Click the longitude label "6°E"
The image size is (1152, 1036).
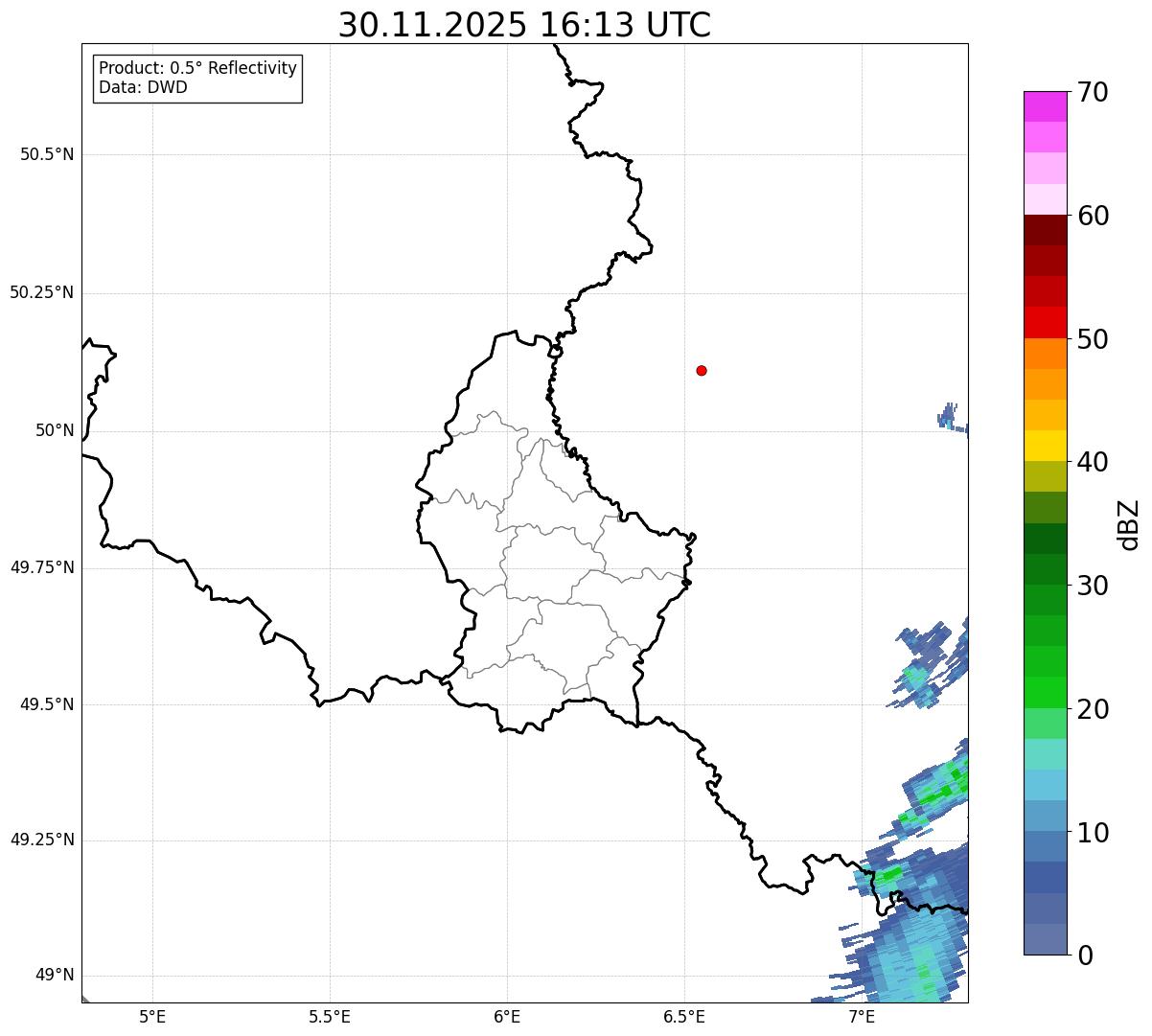(x=507, y=1016)
